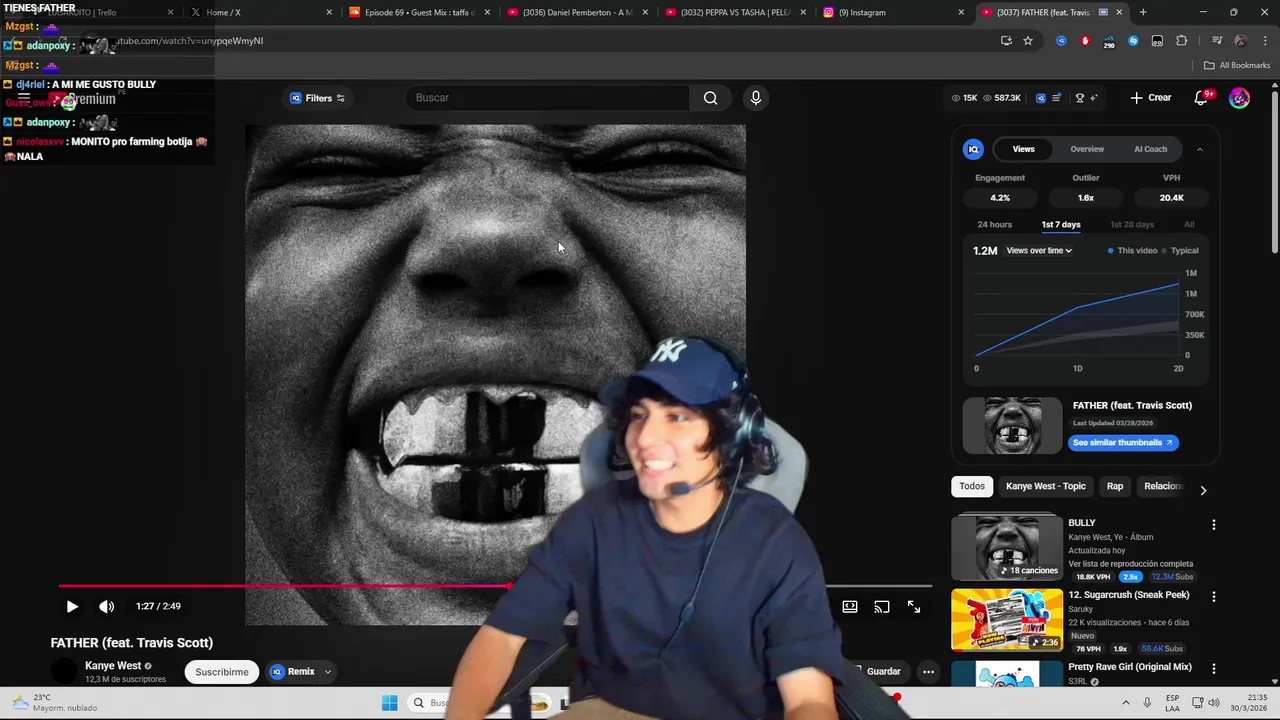Switch to the AI Coach tab
Screen dimensions: 1280x720
1150,149
